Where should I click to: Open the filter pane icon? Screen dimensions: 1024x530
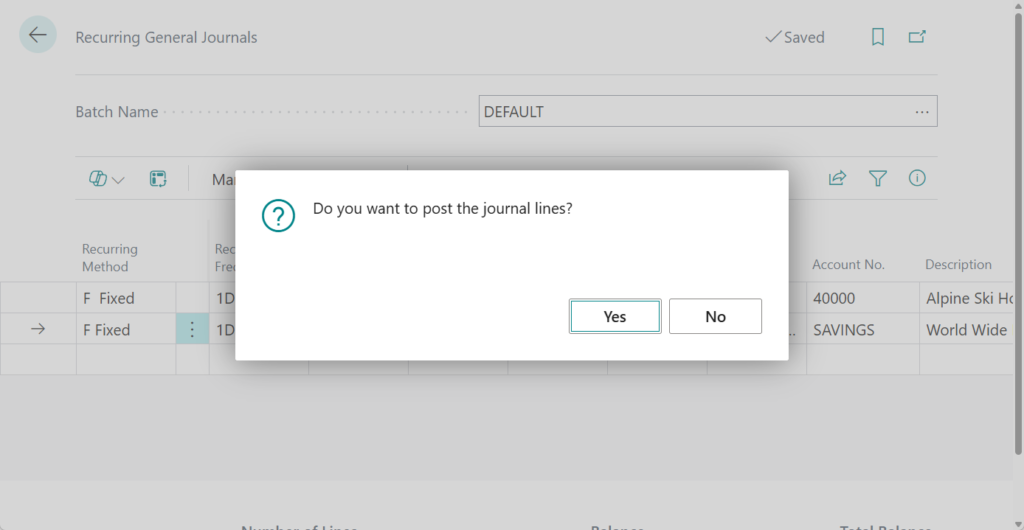tap(878, 179)
